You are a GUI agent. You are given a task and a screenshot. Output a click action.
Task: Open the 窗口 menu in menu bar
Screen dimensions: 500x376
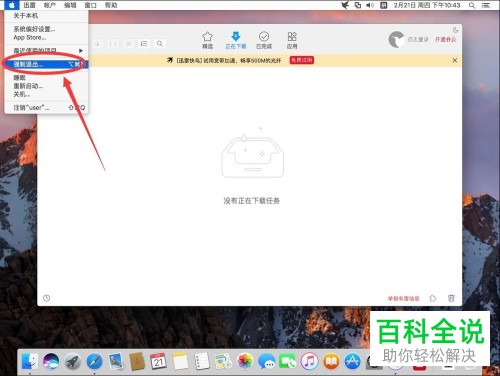click(x=90, y=5)
